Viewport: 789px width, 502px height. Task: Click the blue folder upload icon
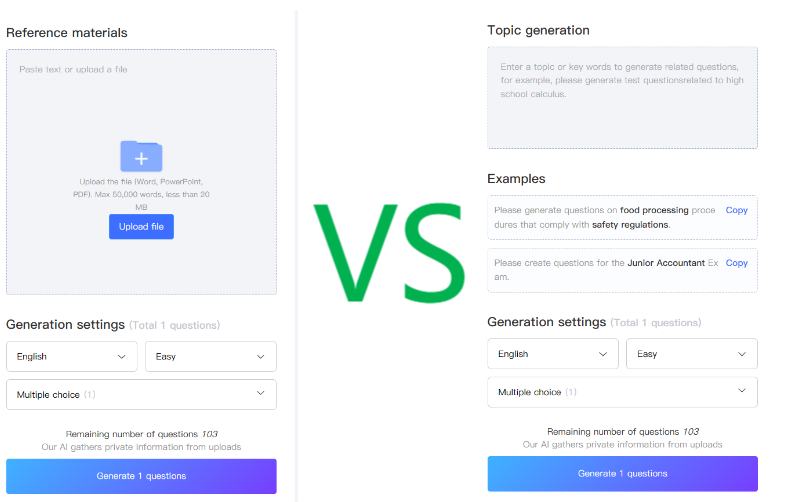tap(141, 156)
